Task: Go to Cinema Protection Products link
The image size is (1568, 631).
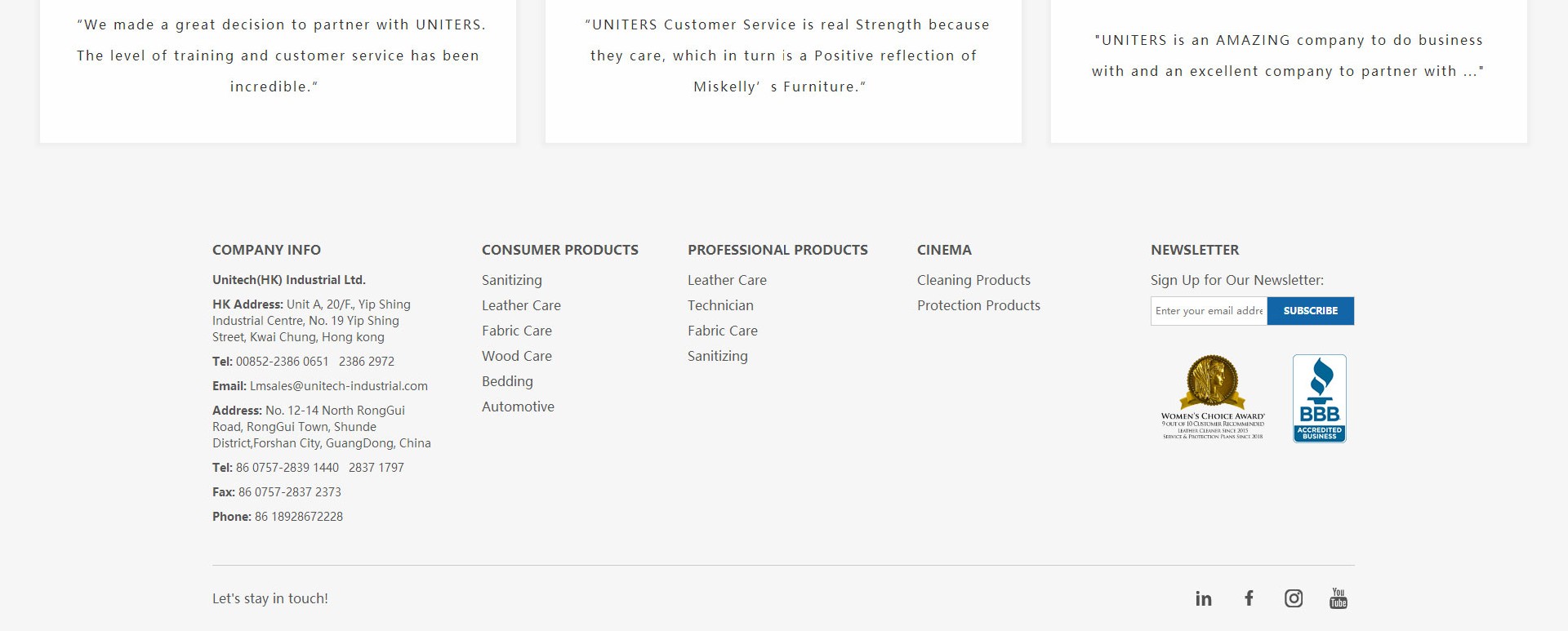Action: coord(978,305)
